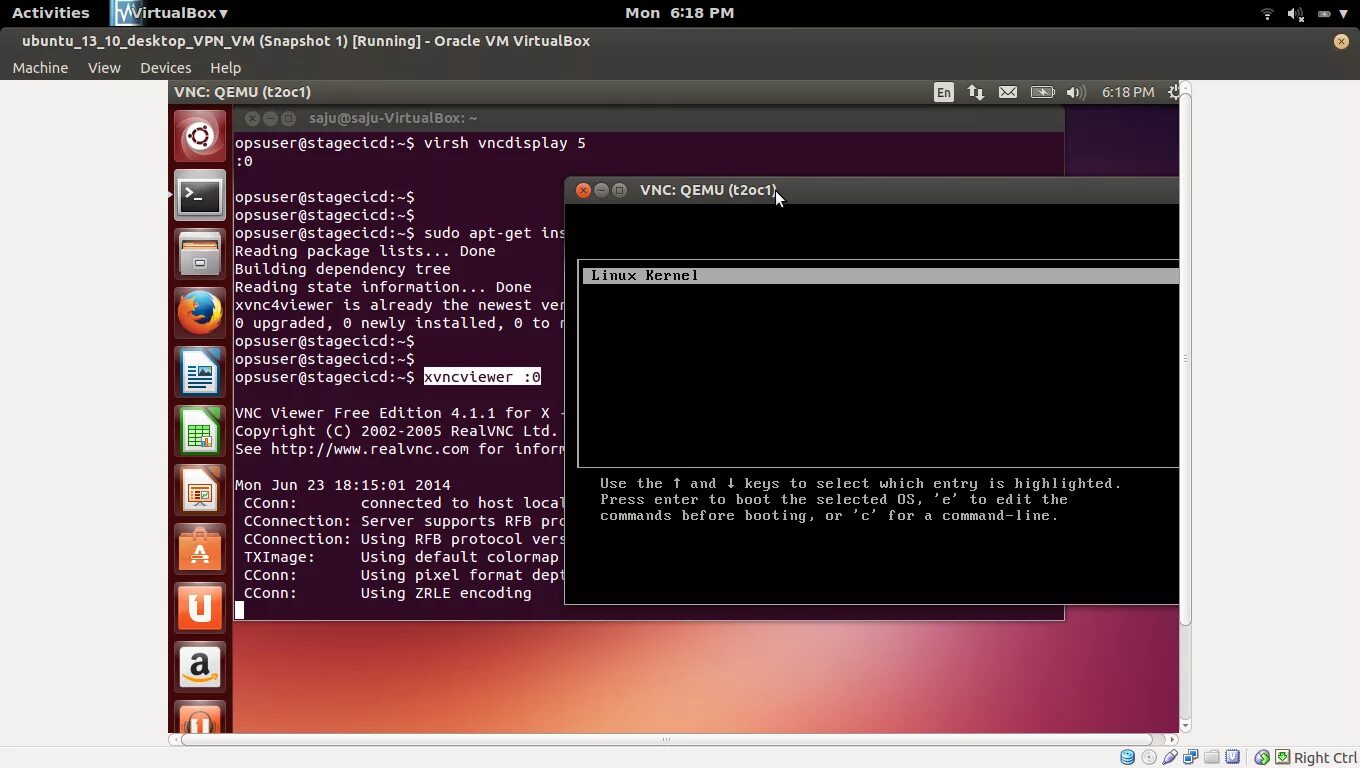Open the Amazon launcher icon

200,667
